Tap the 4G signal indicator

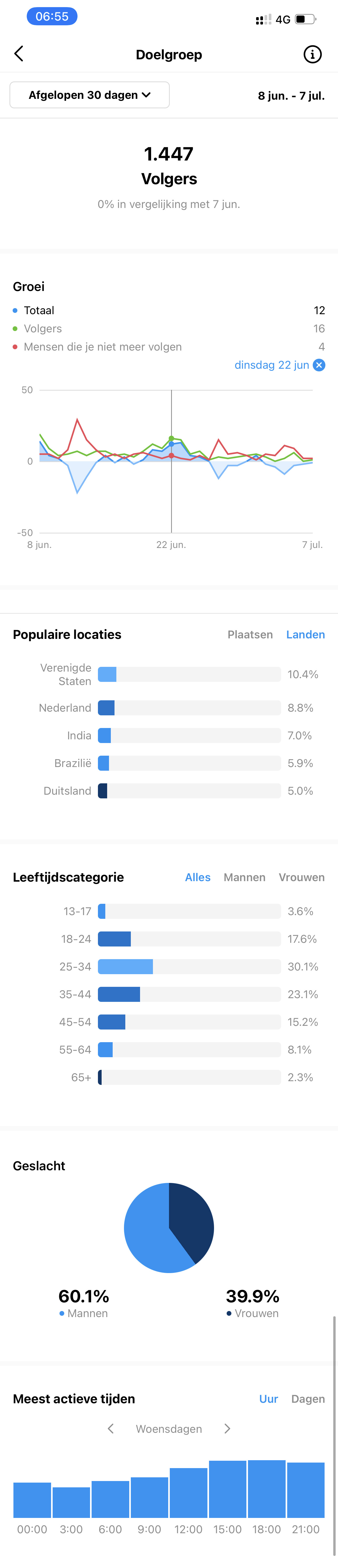click(283, 20)
